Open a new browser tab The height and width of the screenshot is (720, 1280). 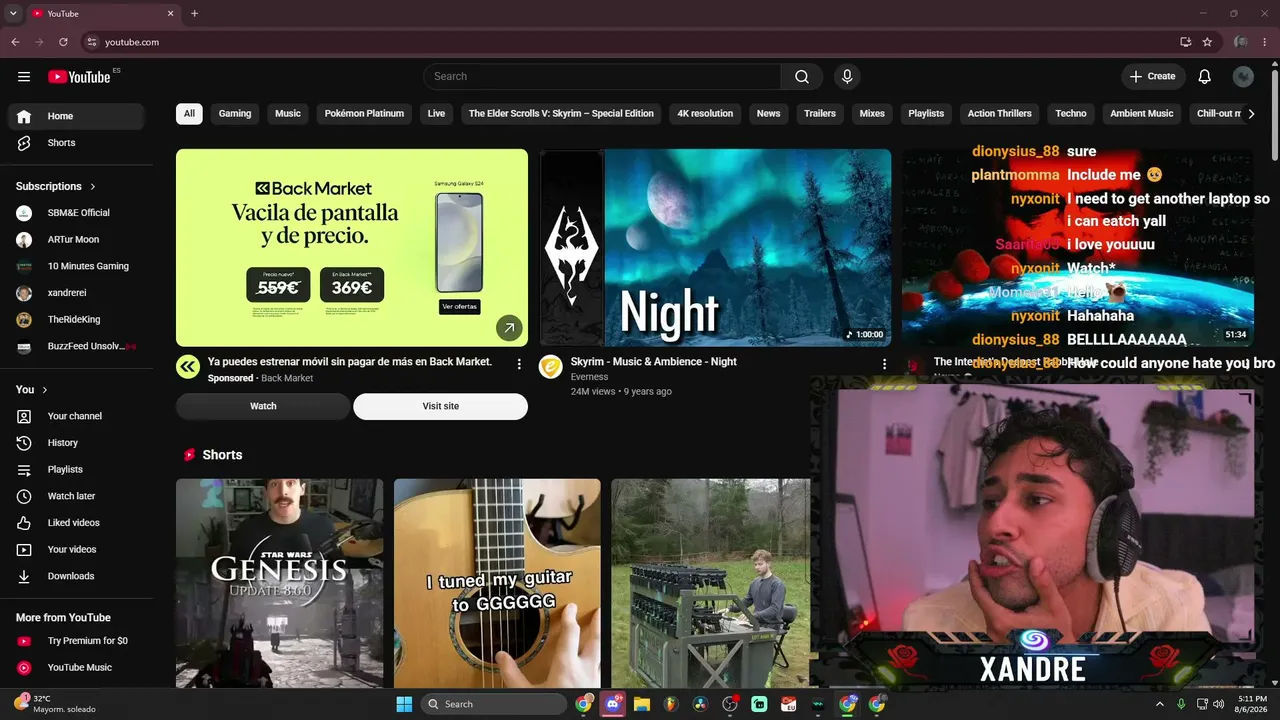pyautogui.click(x=194, y=14)
